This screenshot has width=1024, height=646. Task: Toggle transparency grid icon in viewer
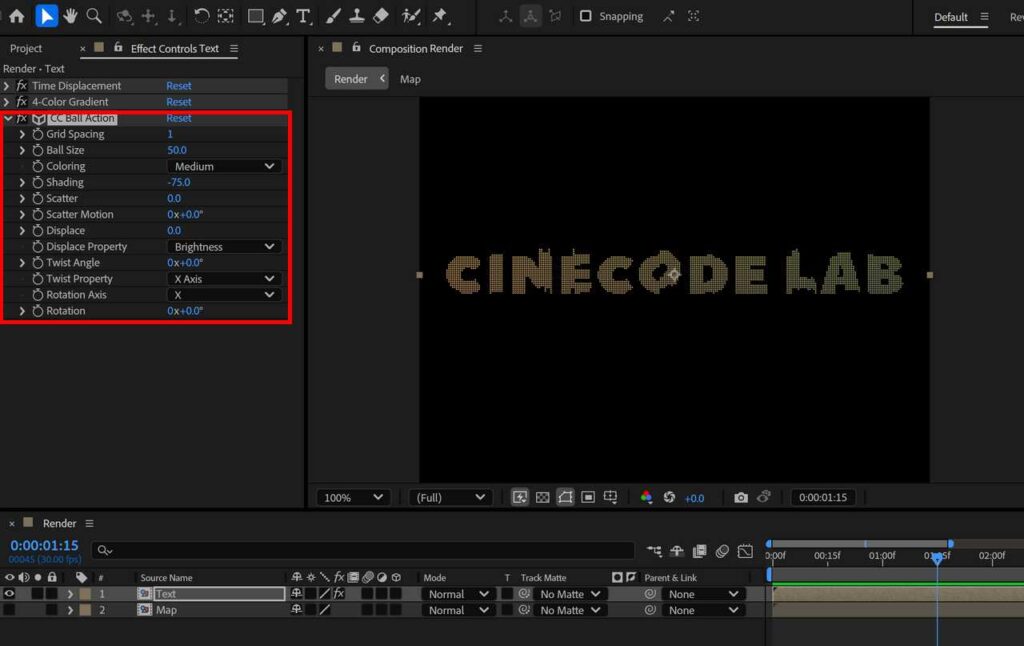click(x=542, y=498)
